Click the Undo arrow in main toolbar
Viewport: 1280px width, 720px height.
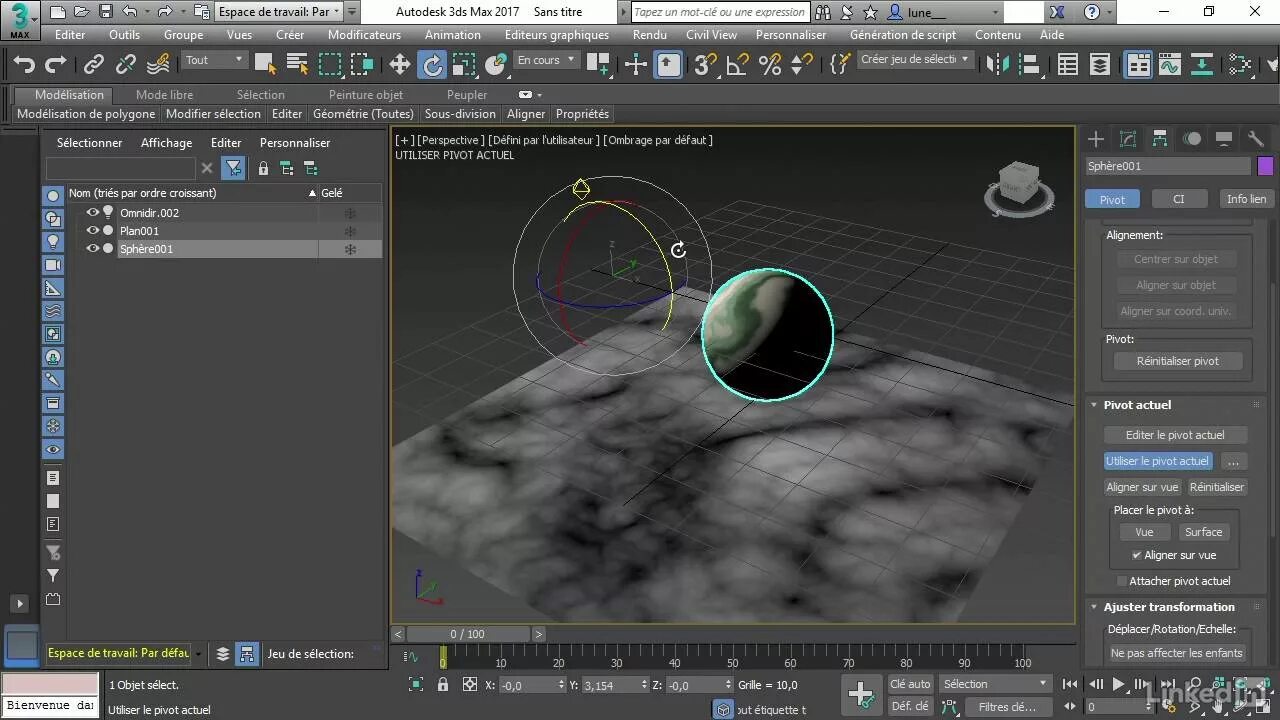tap(24, 65)
